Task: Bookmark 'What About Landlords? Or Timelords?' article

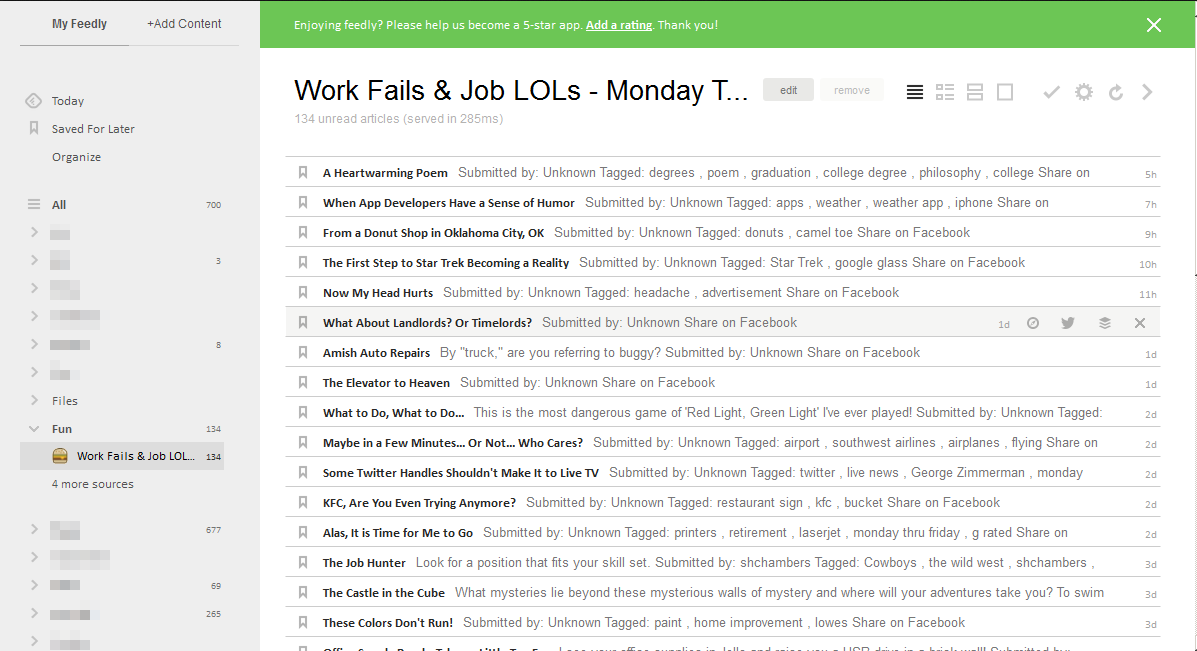Action: 303,323
